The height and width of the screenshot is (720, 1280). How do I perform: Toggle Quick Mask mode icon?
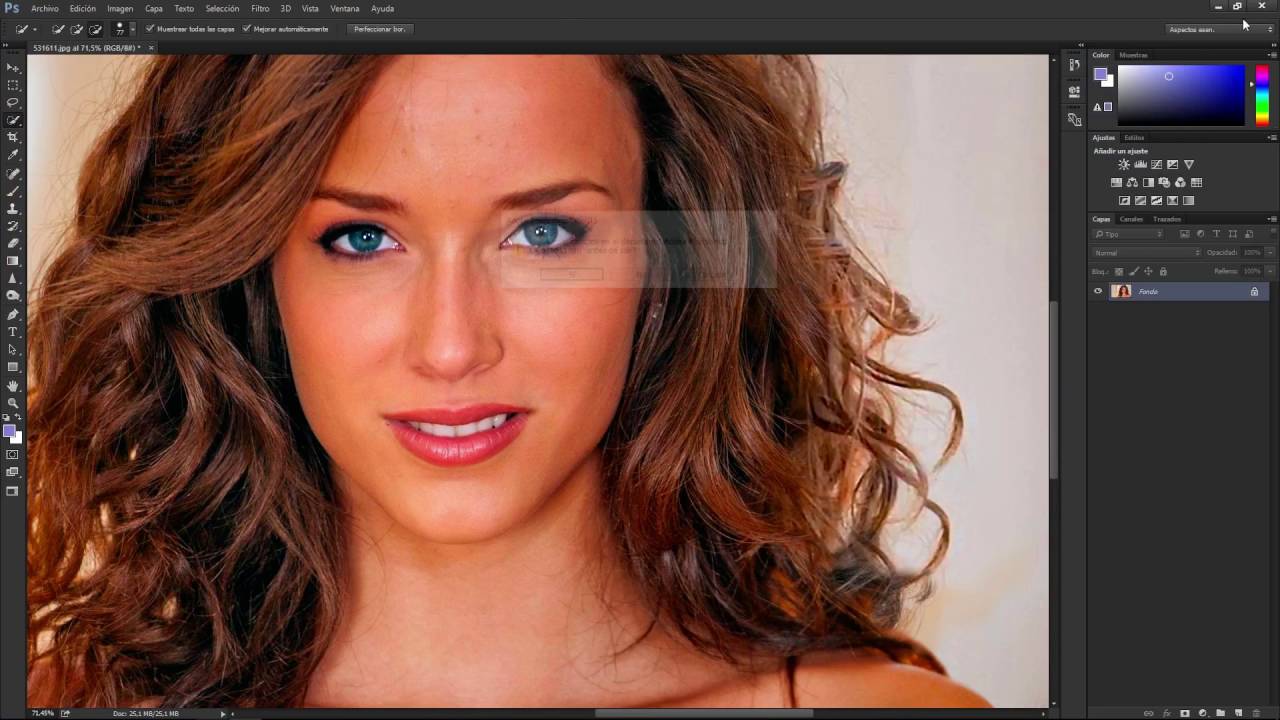13,455
